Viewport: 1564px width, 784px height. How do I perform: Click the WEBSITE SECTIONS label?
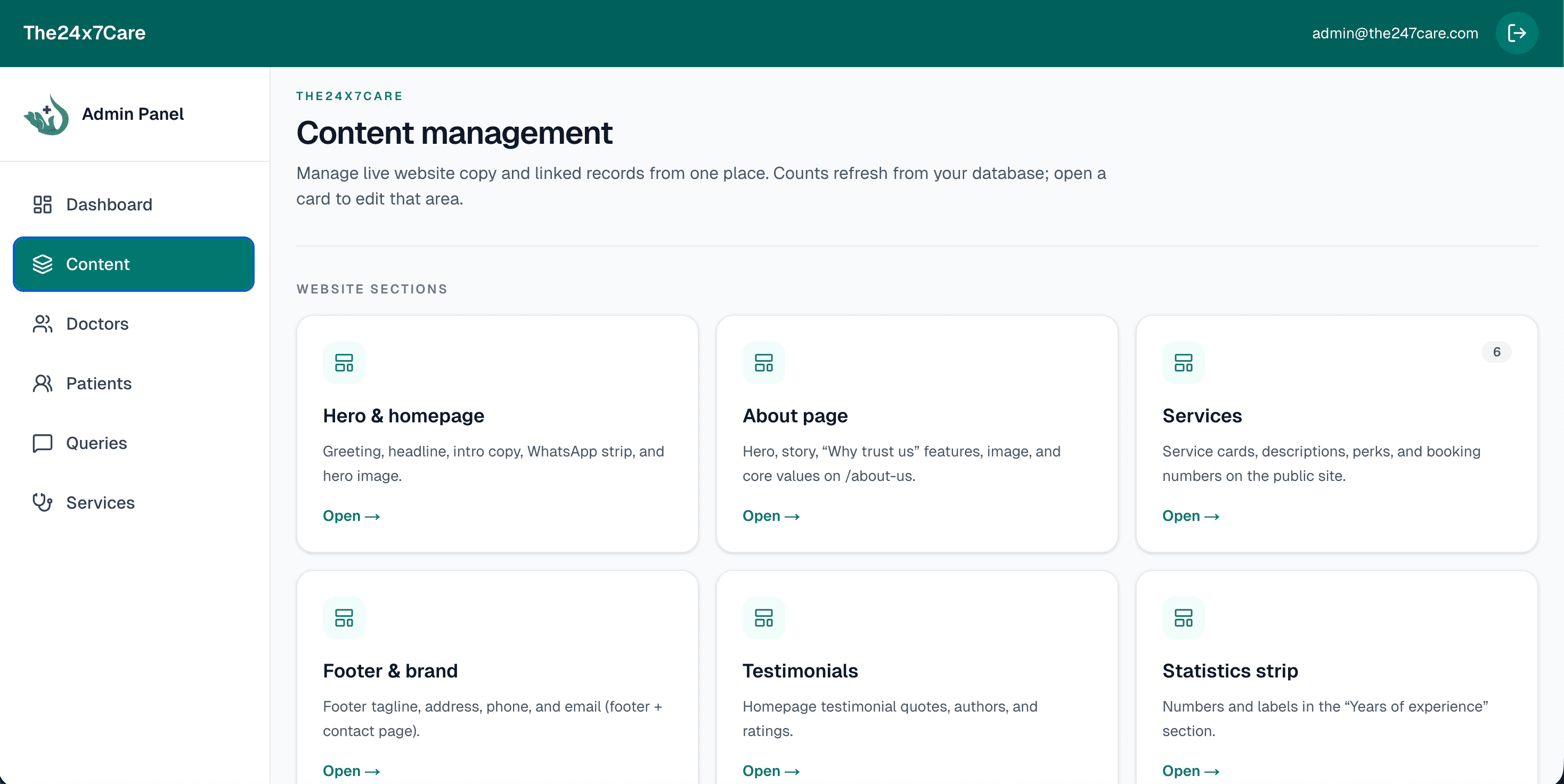(x=372, y=289)
